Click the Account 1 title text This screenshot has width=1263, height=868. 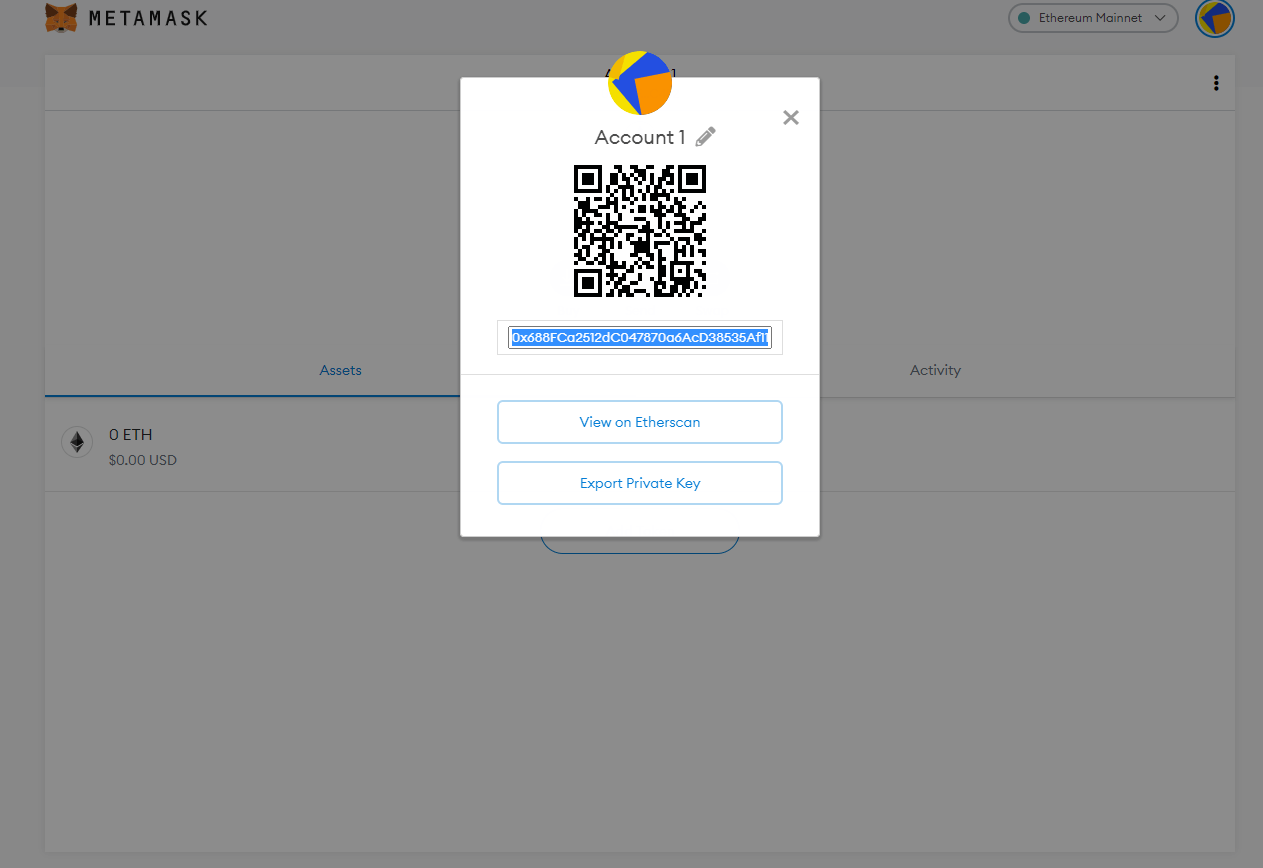640,137
